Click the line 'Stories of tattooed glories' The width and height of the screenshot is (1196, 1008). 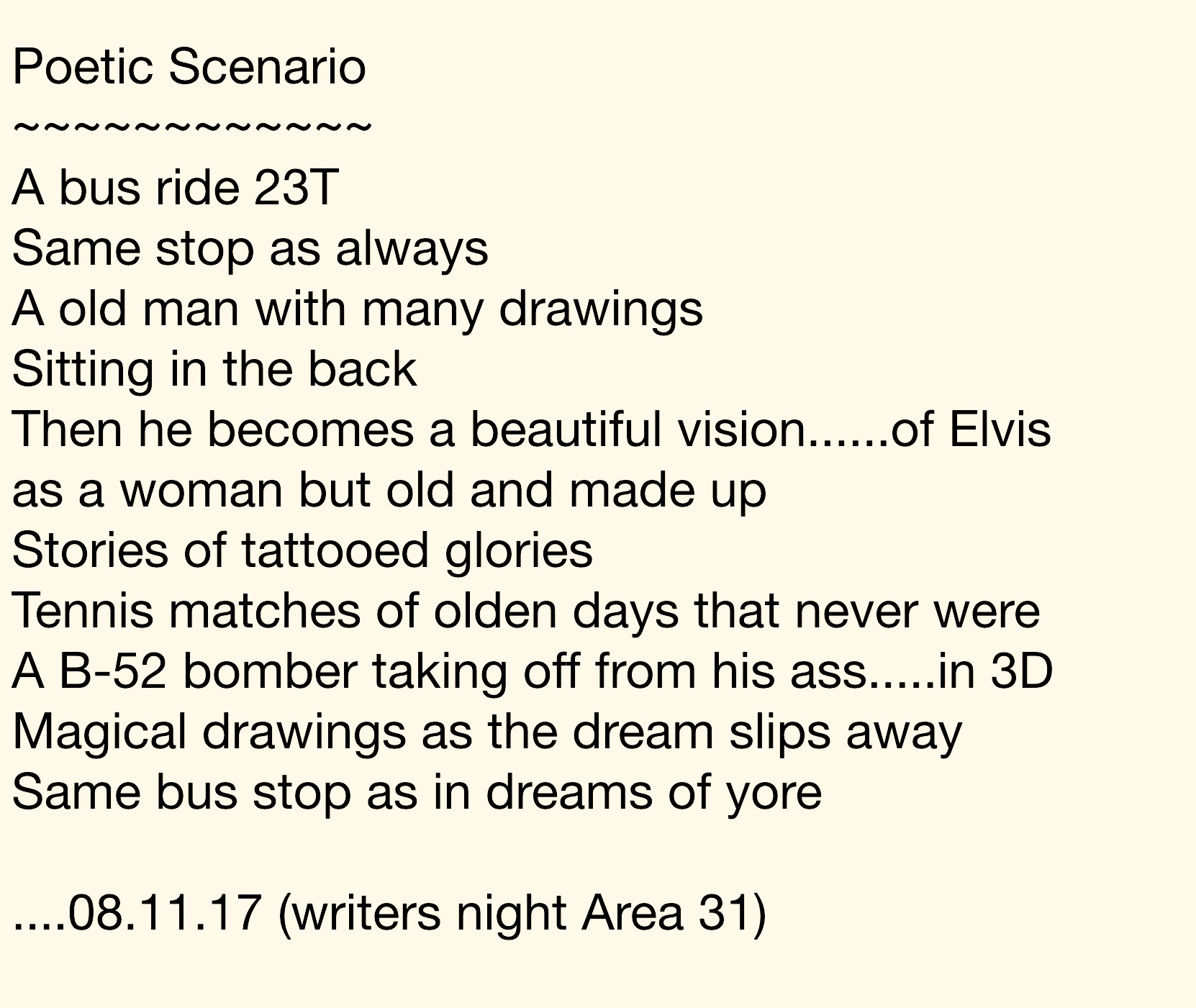(x=302, y=551)
